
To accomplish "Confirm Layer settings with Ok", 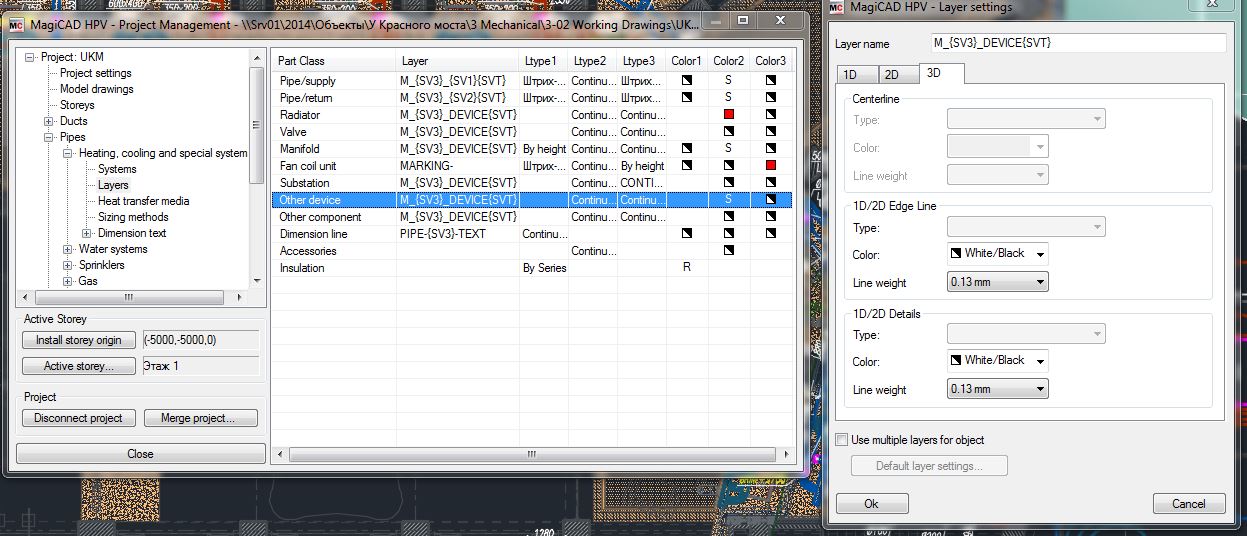I will pos(872,504).
